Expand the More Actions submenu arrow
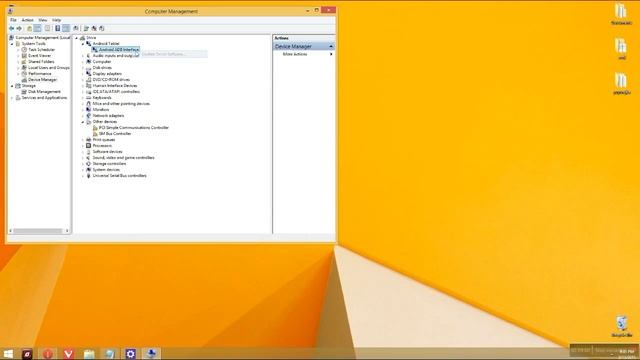640x360 pixels. pos(331,54)
